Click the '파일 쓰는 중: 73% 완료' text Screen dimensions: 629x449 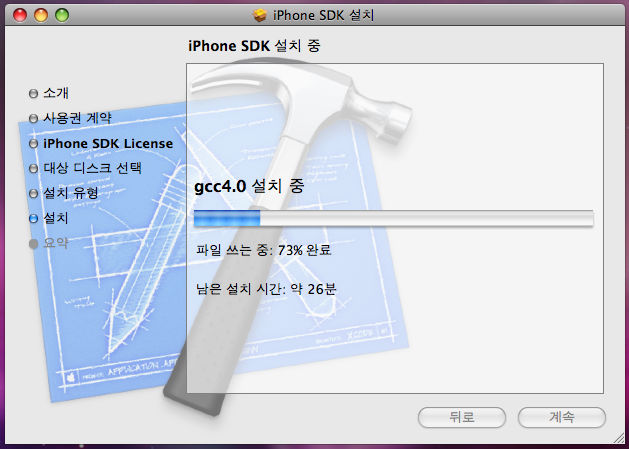click(x=264, y=250)
